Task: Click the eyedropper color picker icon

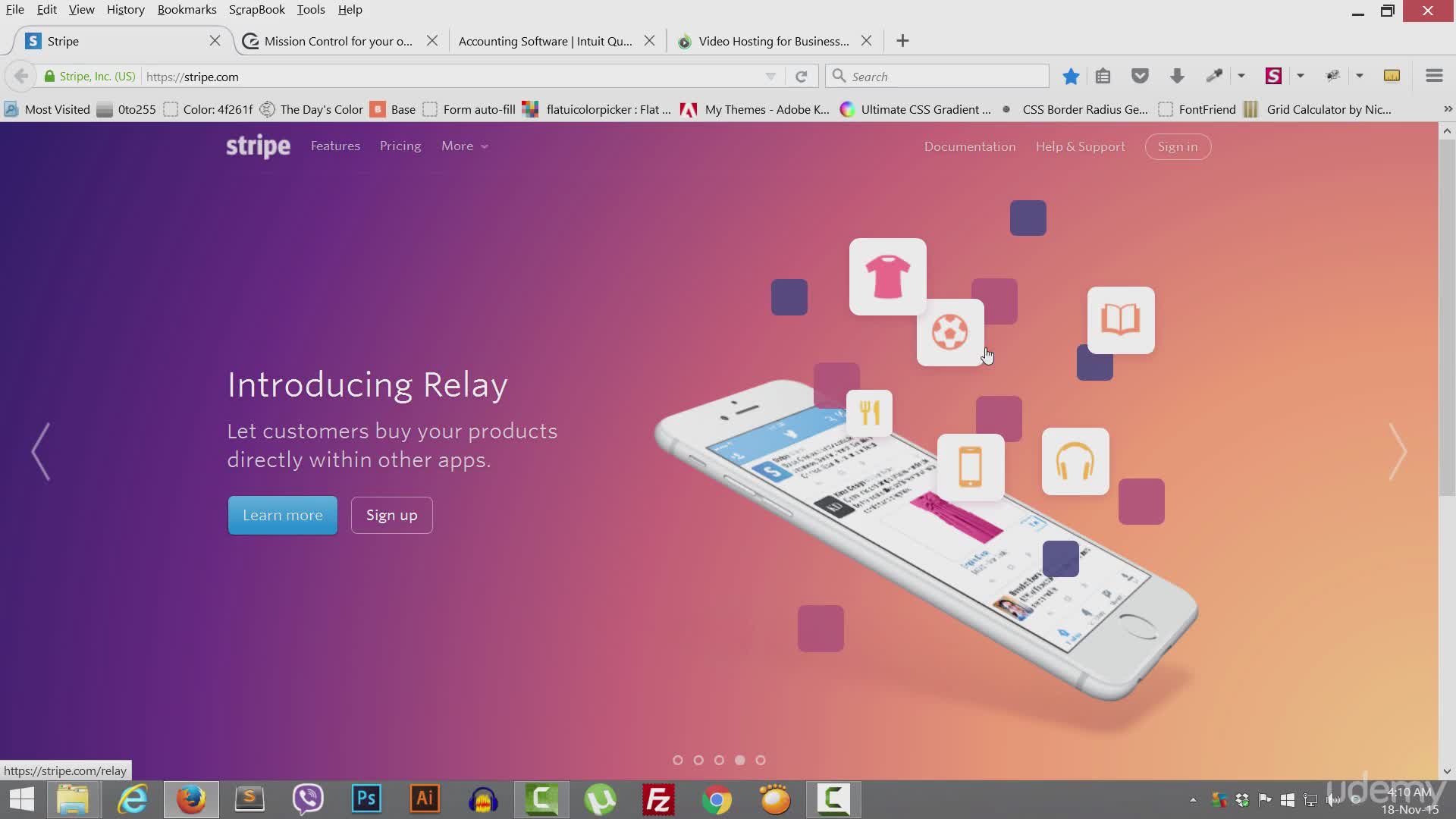Action: coord(1214,76)
